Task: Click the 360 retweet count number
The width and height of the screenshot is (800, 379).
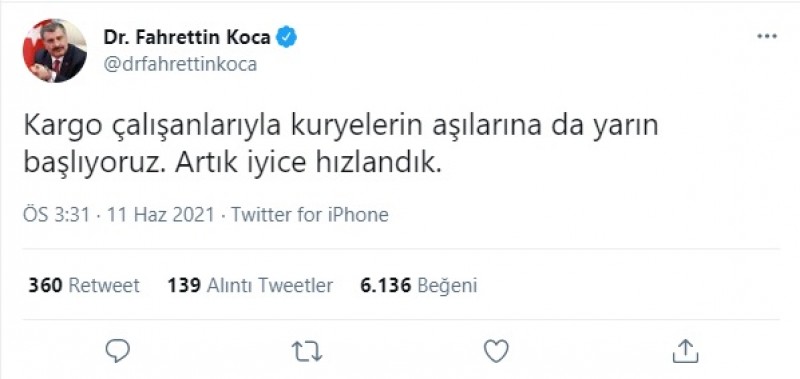Action: point(45,285)
